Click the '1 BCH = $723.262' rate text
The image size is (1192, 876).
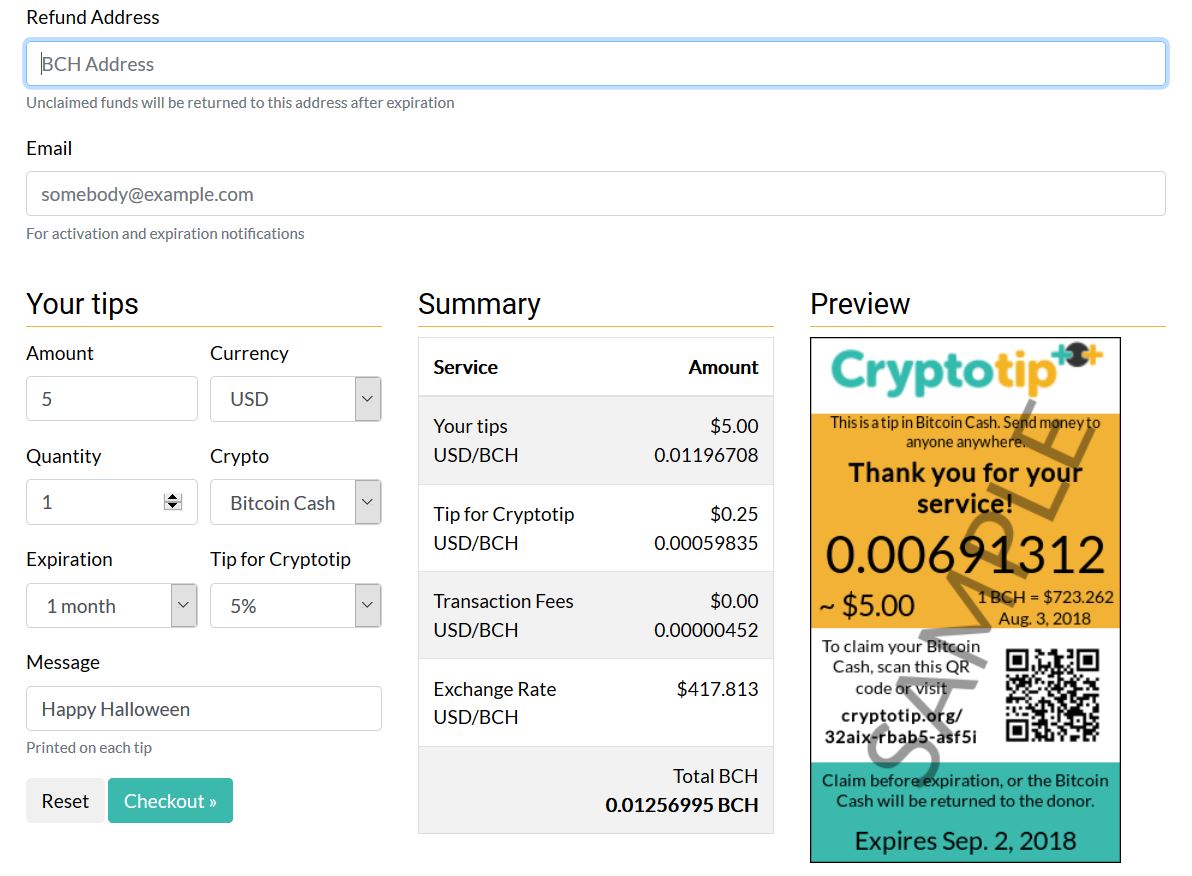(x=1045, y=597)
